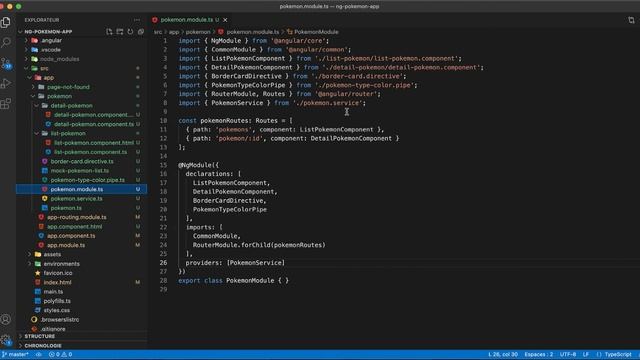Open app.module.ts file
The height and width of the screenshot is (360, 640).
[66, 245]
